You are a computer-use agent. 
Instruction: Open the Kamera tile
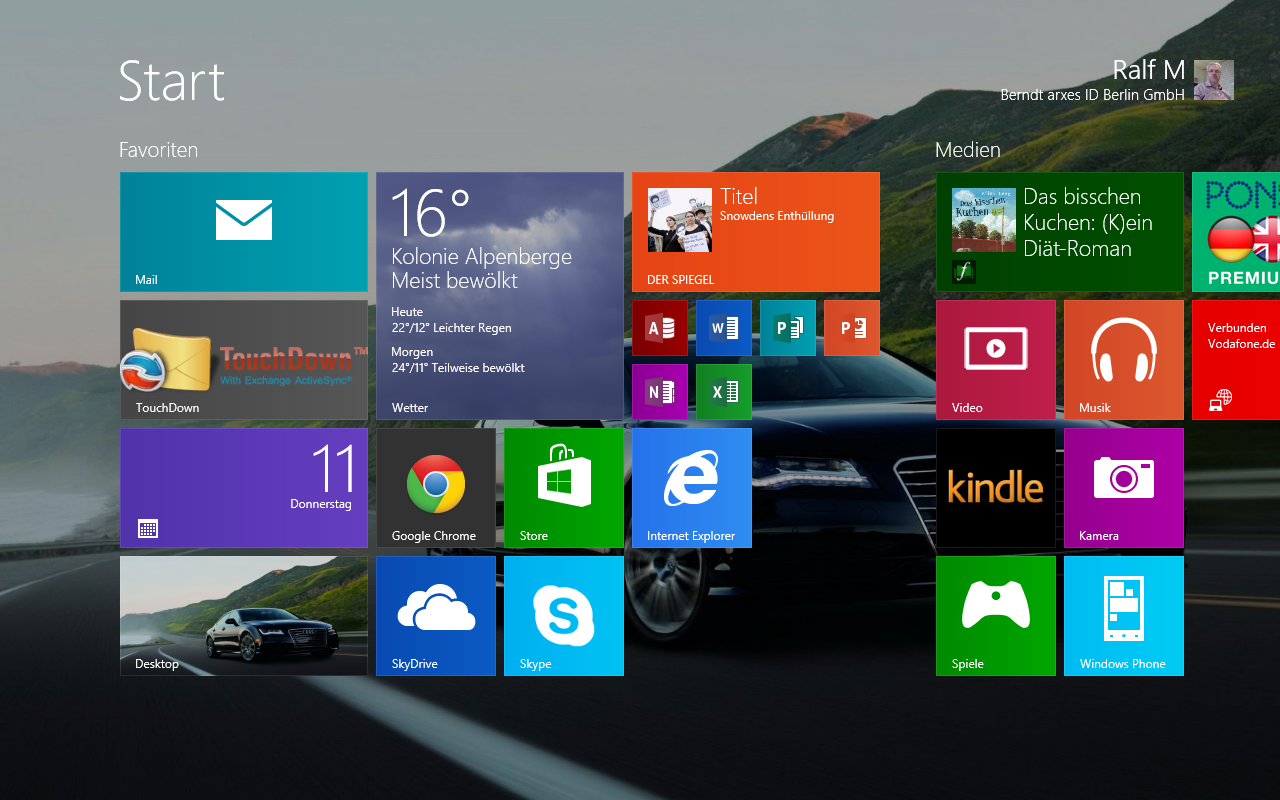pos(1124,488)
